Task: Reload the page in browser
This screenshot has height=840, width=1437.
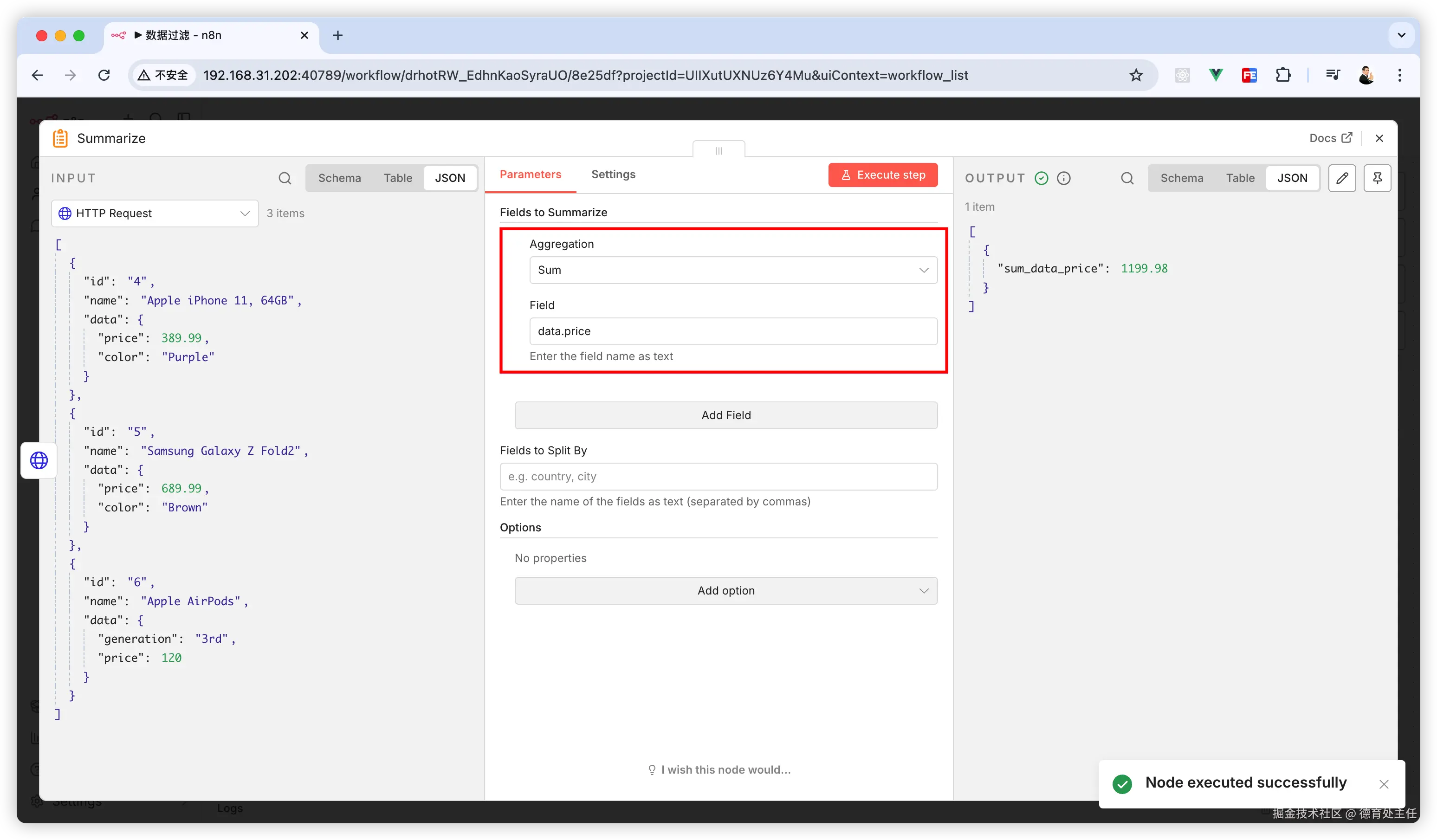Action: click(x=104, y=75)
